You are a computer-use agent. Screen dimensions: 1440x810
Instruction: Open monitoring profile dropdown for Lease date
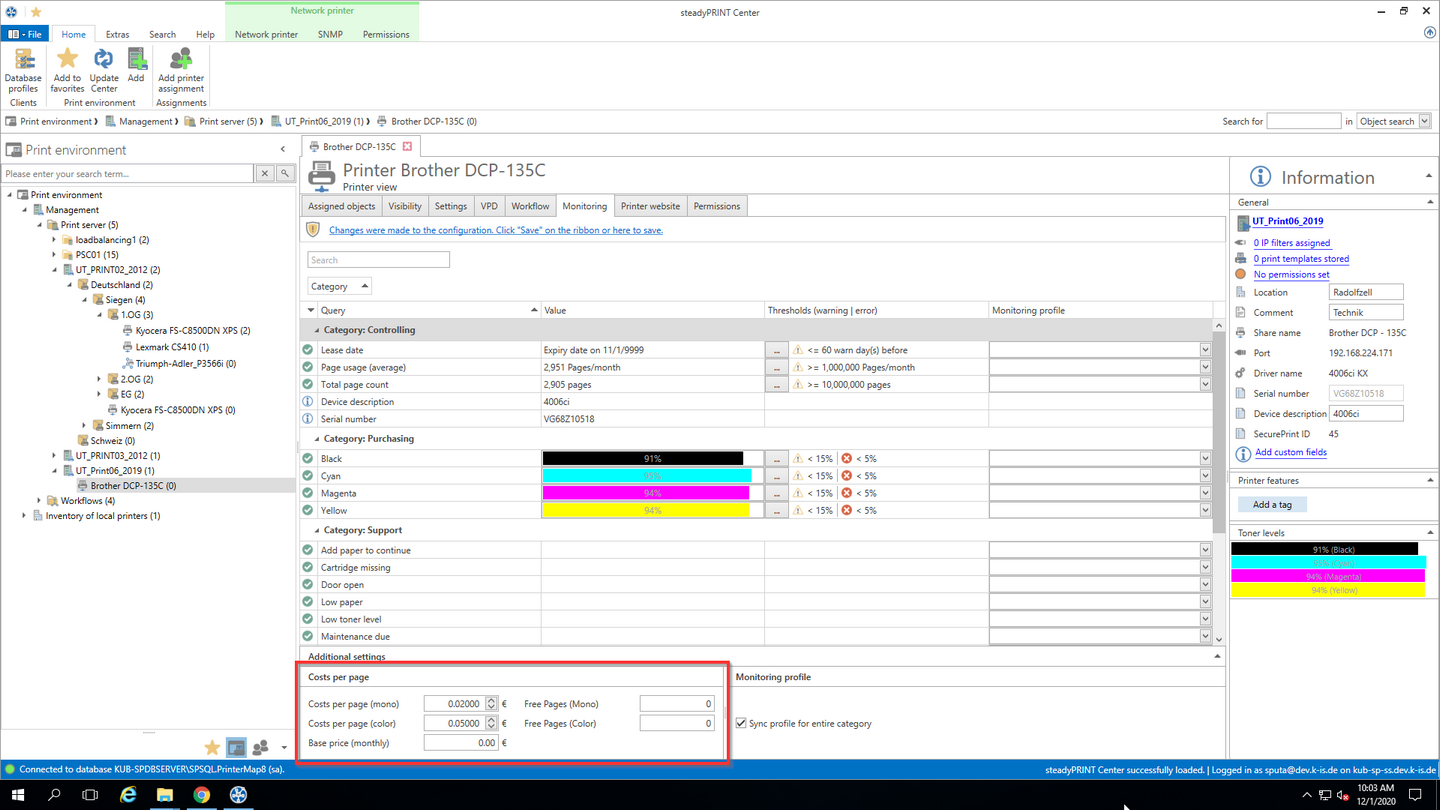coord(1205,350)
